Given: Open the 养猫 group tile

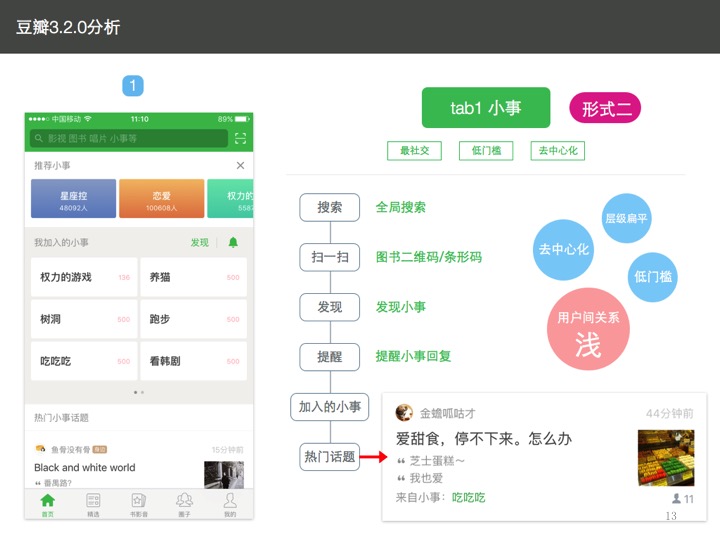Looking at the screenshot, I should 193,277.
